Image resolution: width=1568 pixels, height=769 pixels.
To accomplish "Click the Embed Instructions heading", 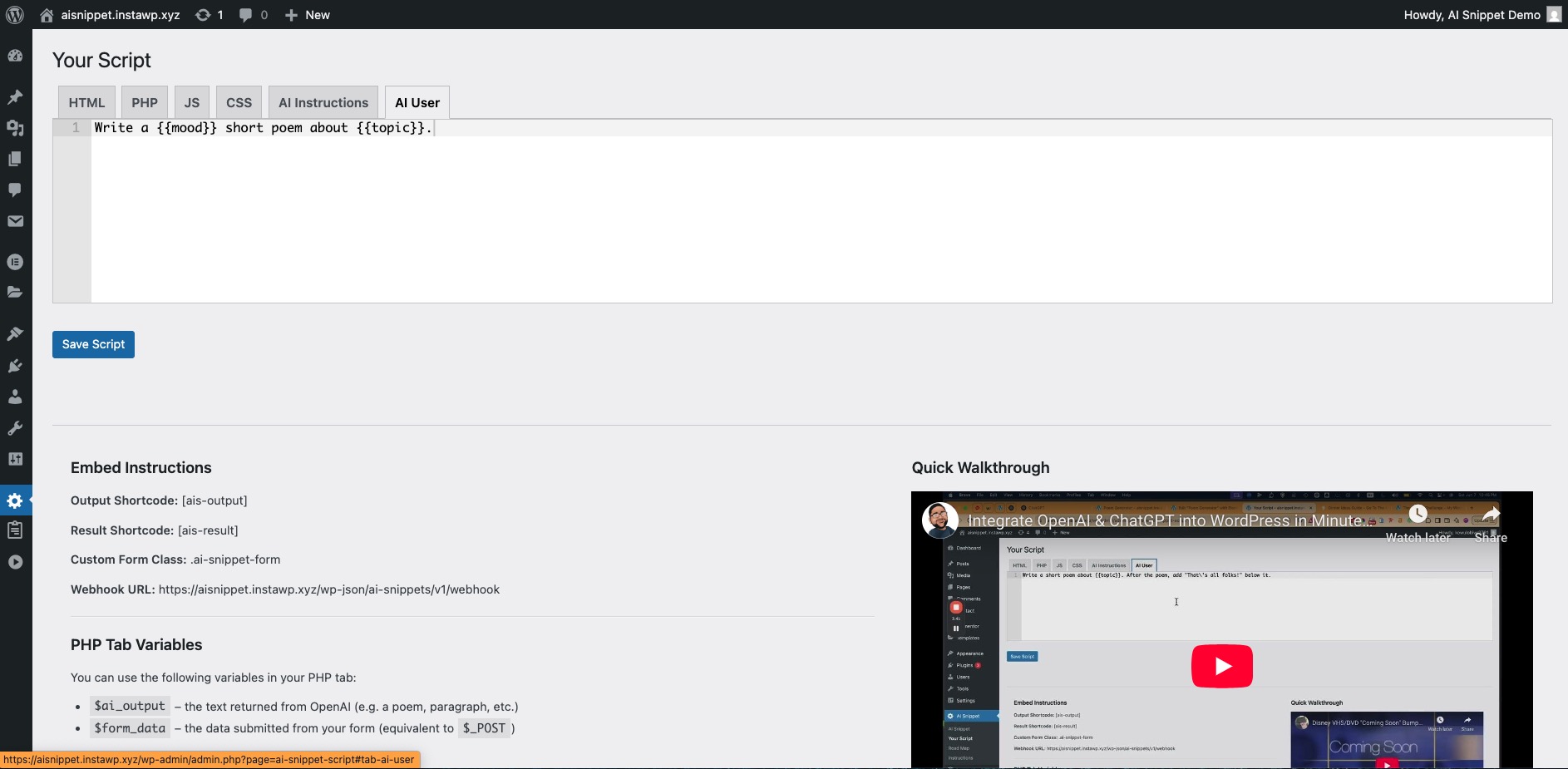I will (141, 467).
